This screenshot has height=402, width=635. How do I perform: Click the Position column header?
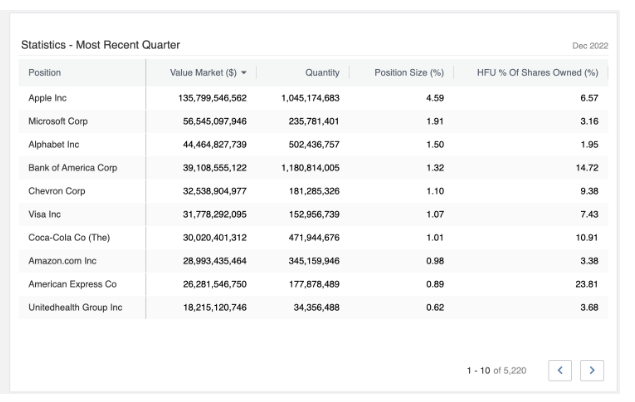click(x=45, y=73)
